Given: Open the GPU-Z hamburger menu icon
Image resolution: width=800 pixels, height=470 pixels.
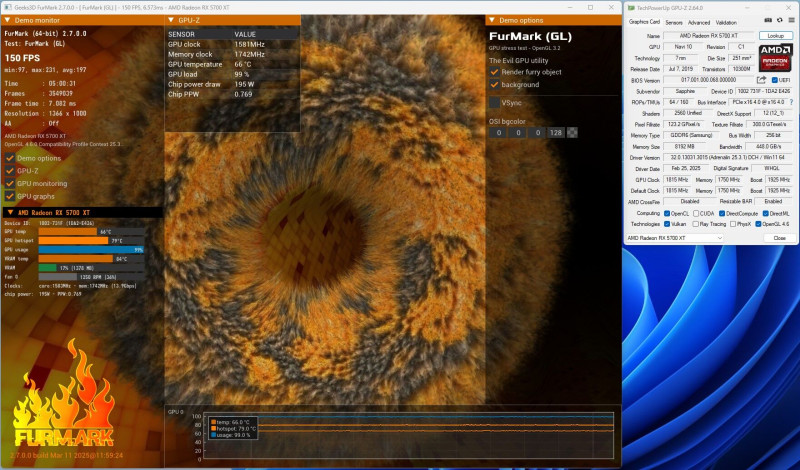Looking at the screenshot, I should click(792, 21).
